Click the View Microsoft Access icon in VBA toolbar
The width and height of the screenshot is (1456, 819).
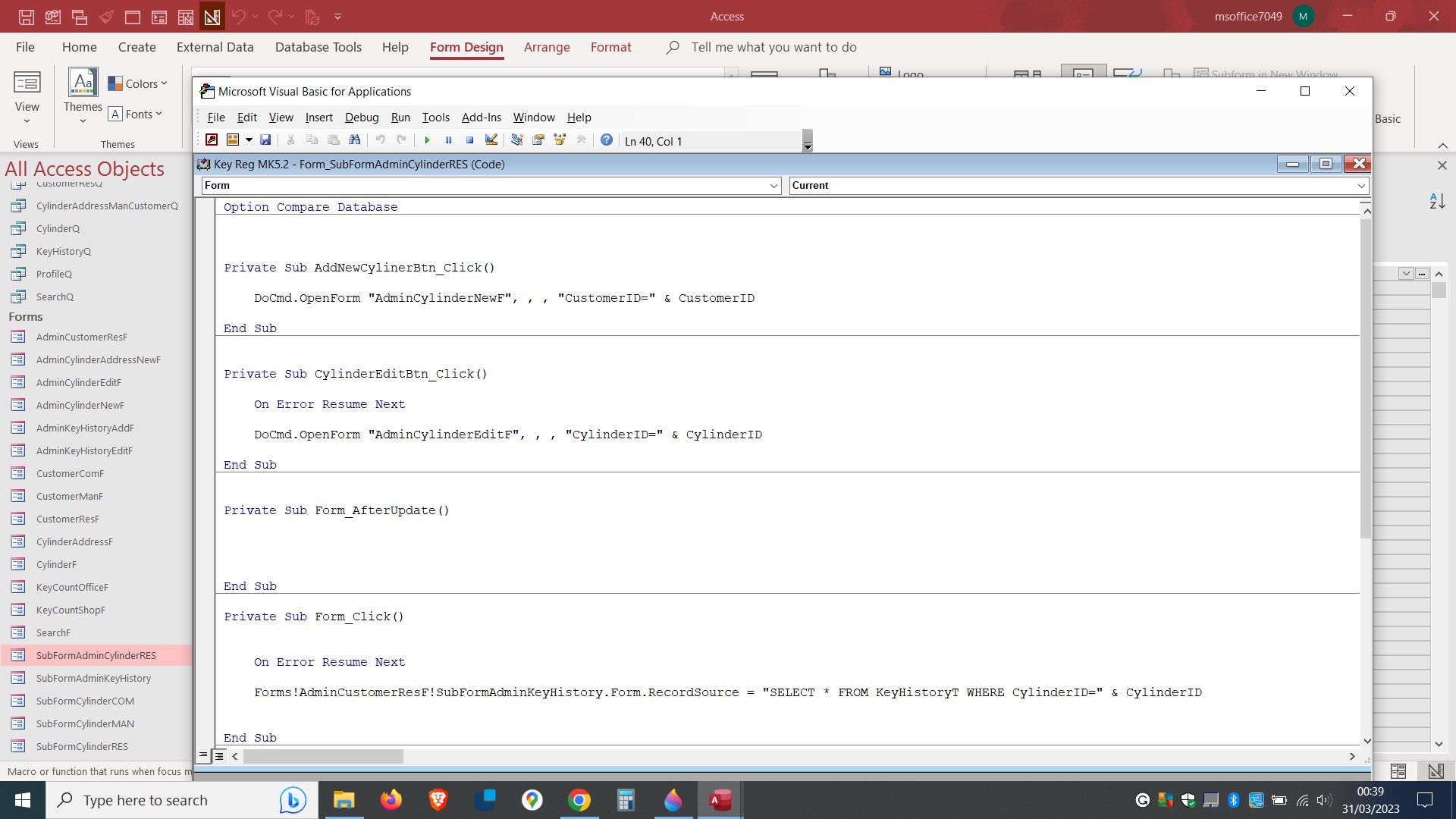212,140
